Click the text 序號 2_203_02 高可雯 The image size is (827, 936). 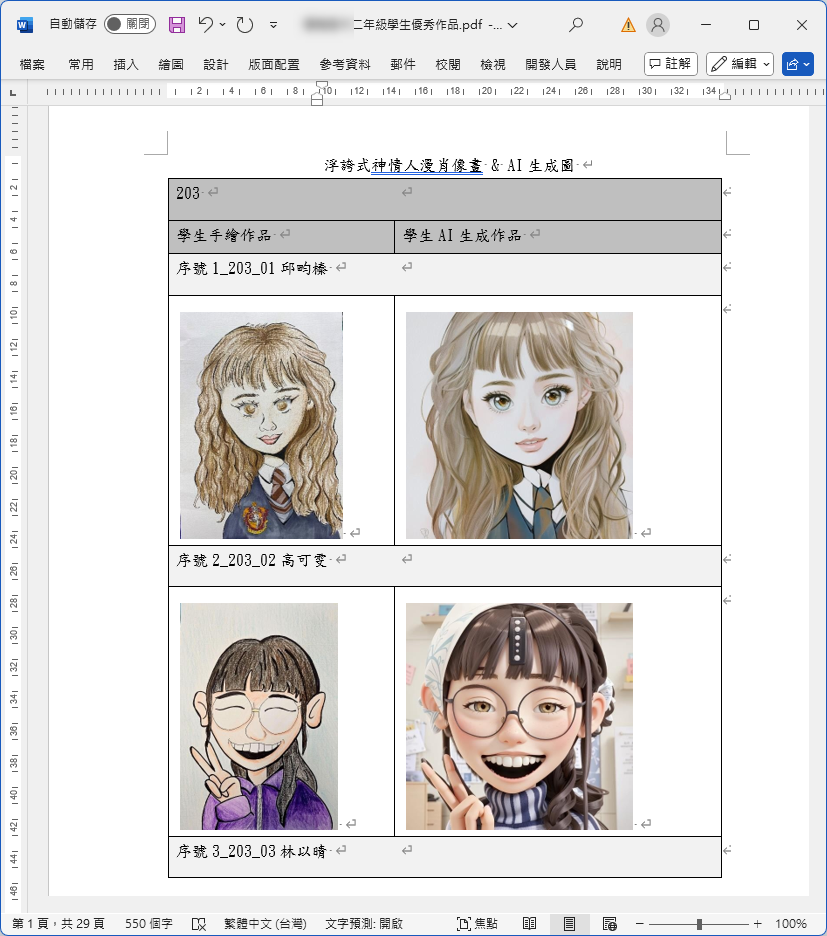click(x=251, y=561)
